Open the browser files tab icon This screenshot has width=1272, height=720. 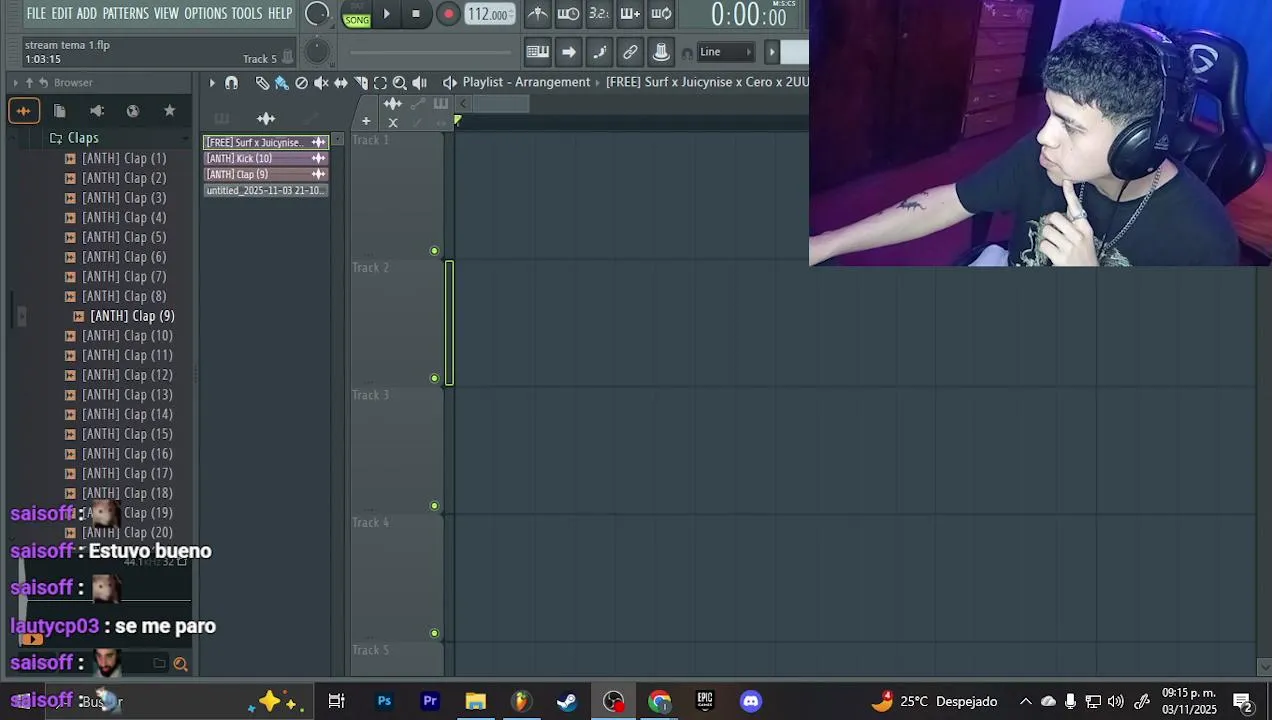coord(59,111)
